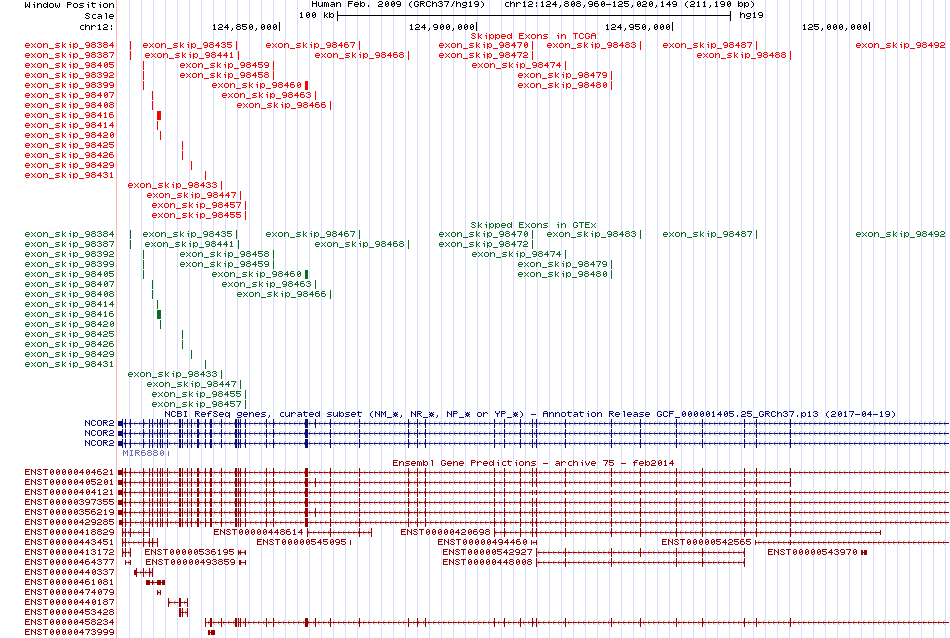Viewport: 950px width, 638px height.
Task: Click green GTEx item exon_skip_98480
Action: [562, 274]
